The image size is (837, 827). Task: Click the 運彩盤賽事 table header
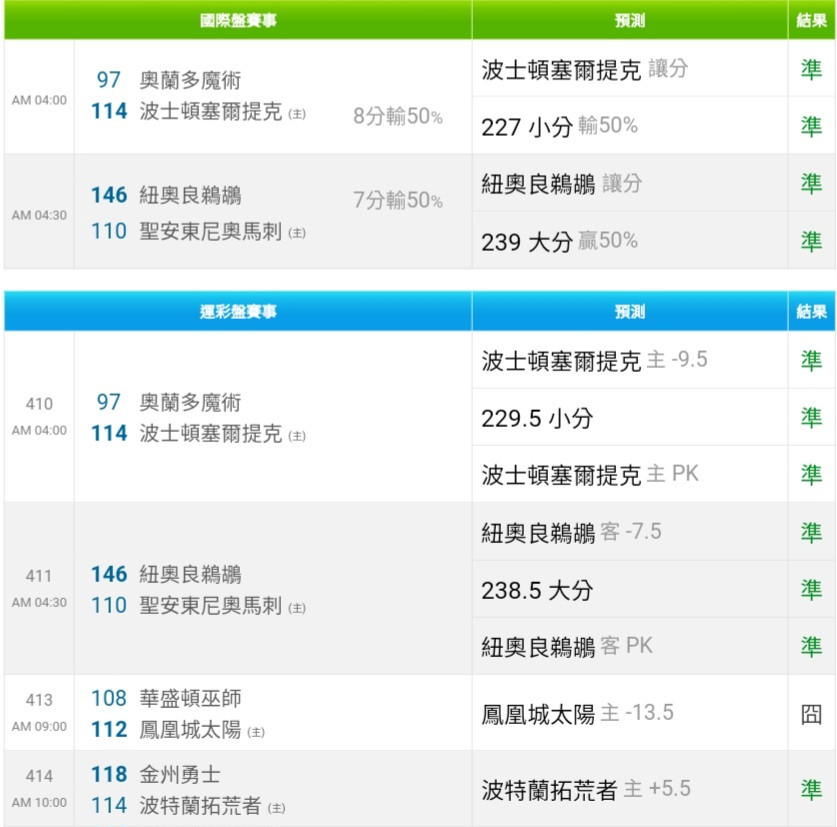coord(238,311)
